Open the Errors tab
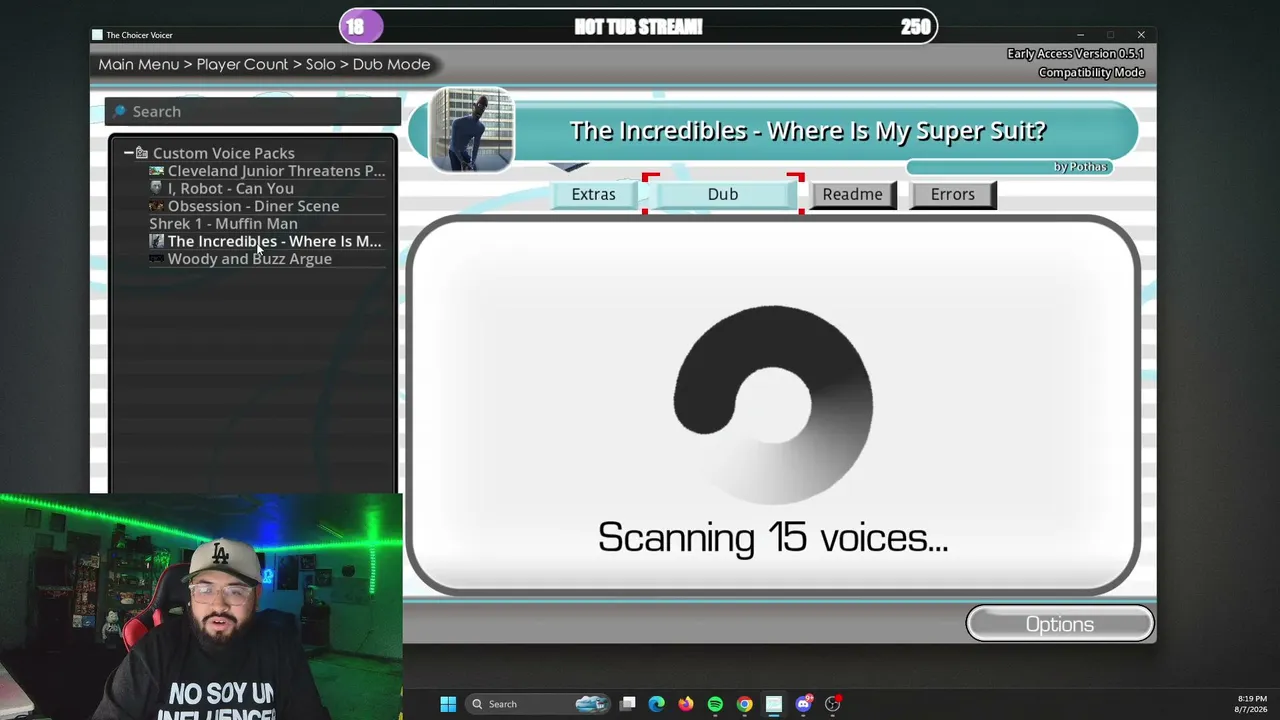The height and width of the screenshot is (720, 1280). pos(952,194)
